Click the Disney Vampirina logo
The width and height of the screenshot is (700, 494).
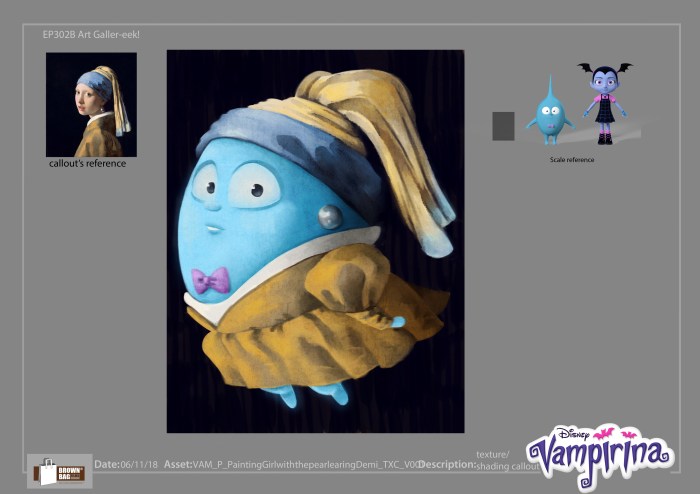pos(599,452)
